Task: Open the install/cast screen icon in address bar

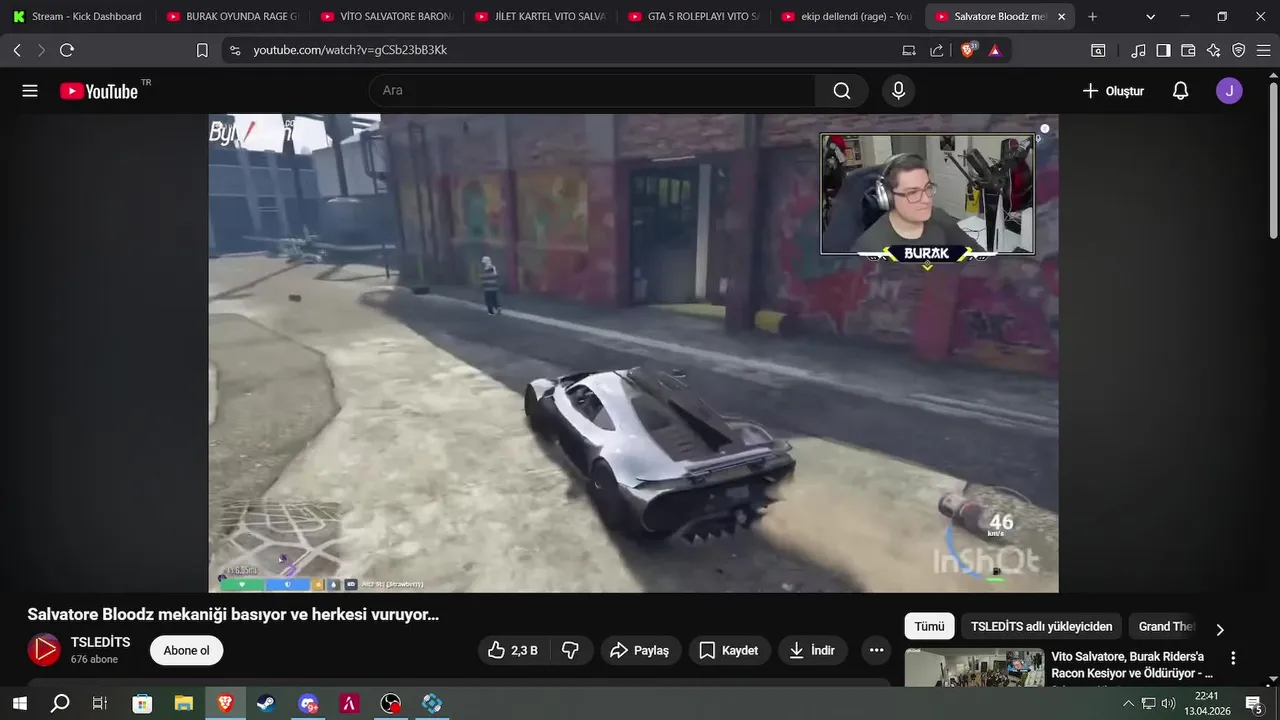Action: [909, 50]
